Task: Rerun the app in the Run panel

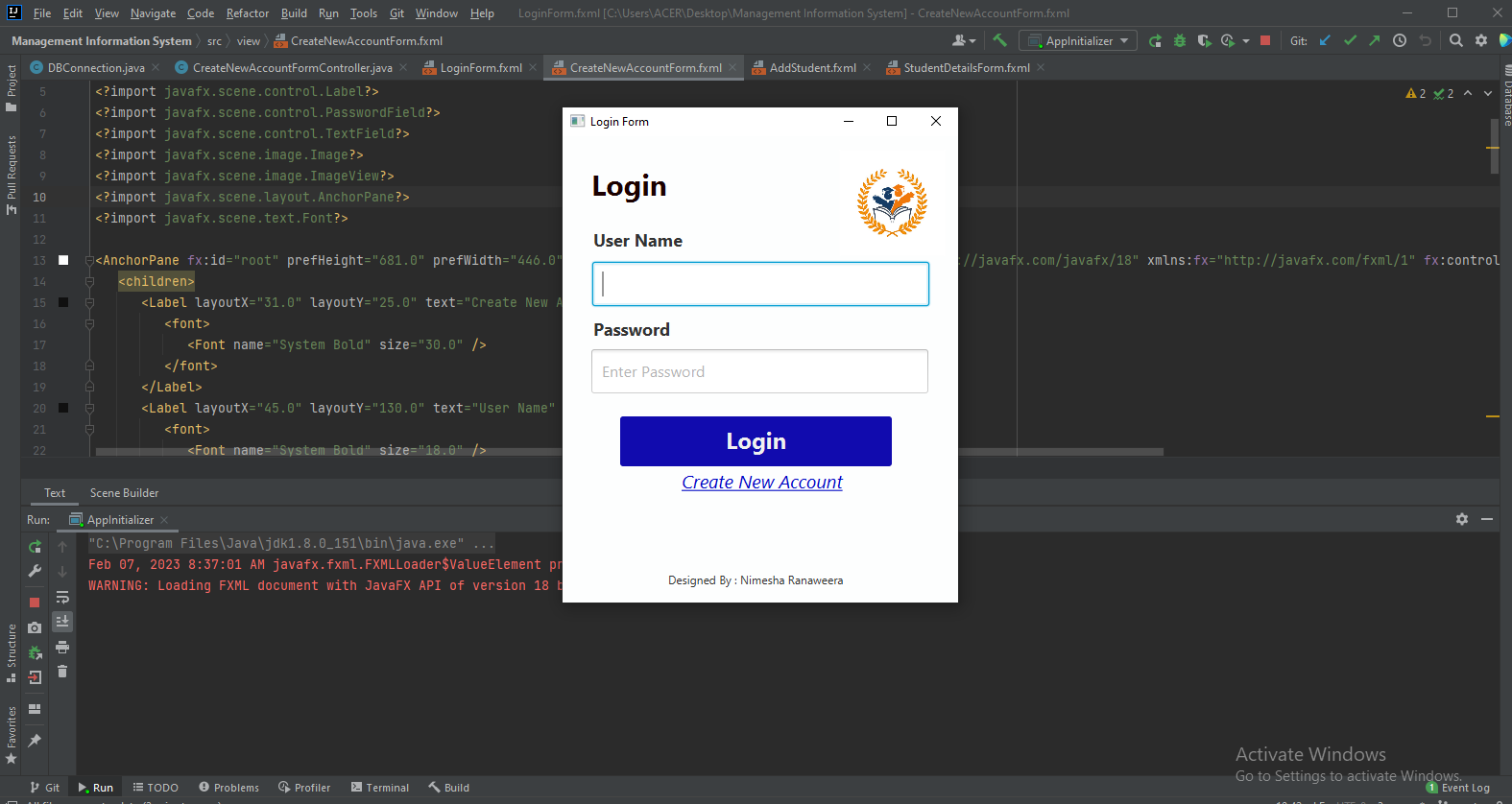Action: tap(35, 546)
